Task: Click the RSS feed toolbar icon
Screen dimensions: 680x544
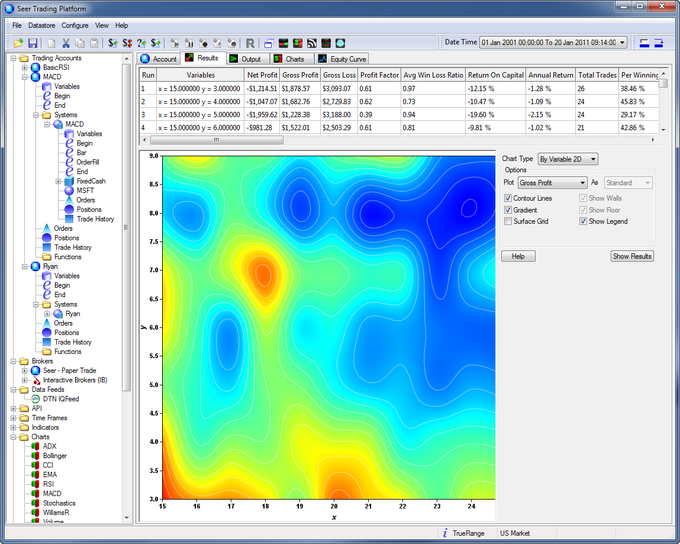Action: point(312,43)
